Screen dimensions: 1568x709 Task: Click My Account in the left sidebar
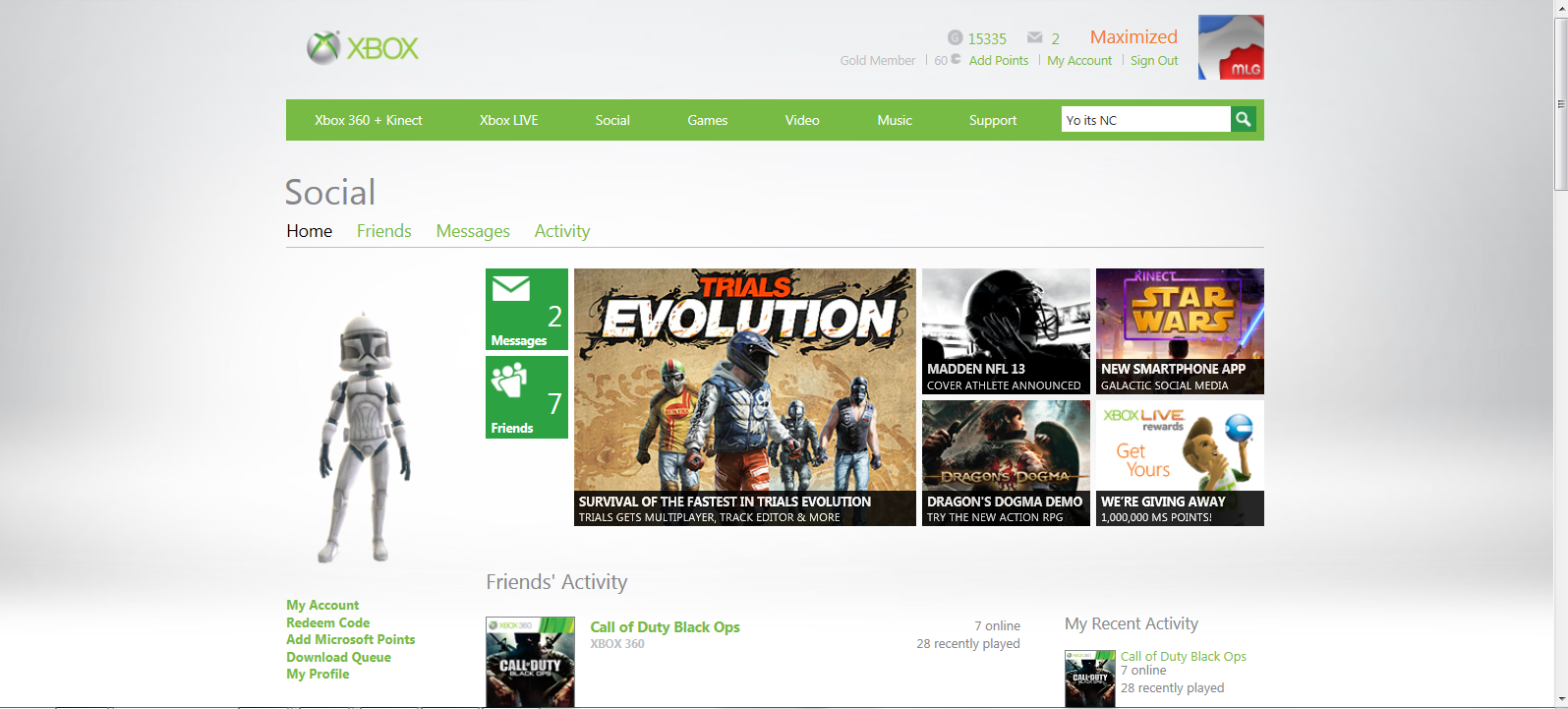click(322, 605)
